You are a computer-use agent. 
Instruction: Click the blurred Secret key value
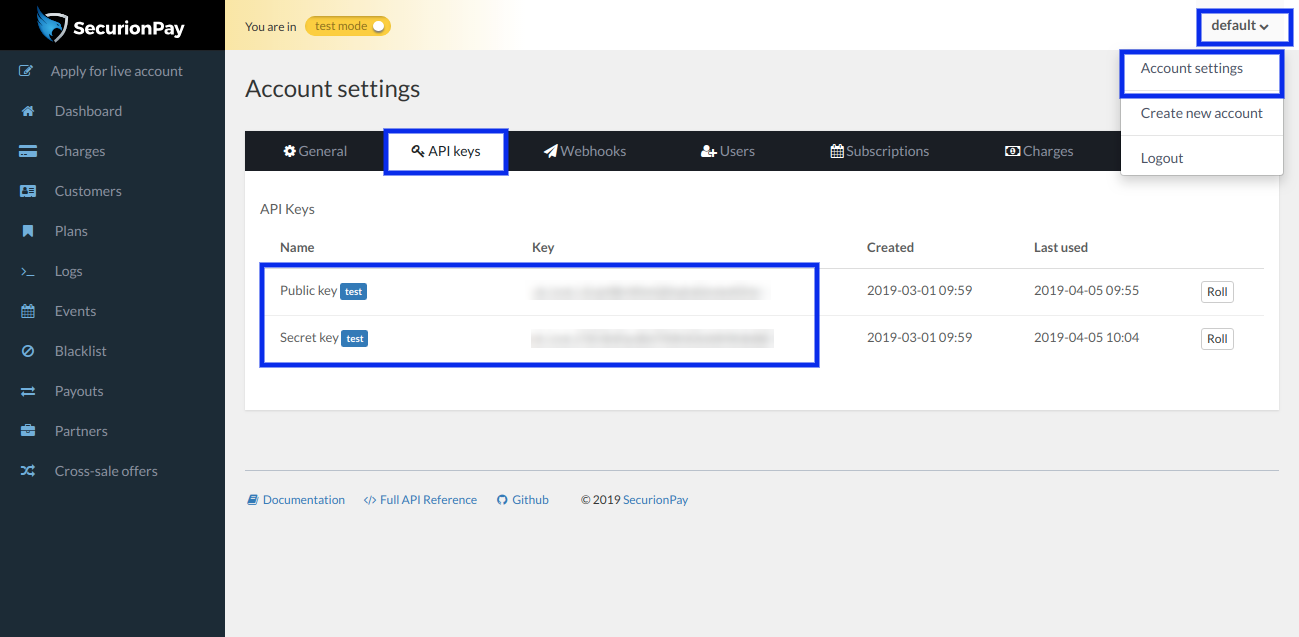[652, 339]
